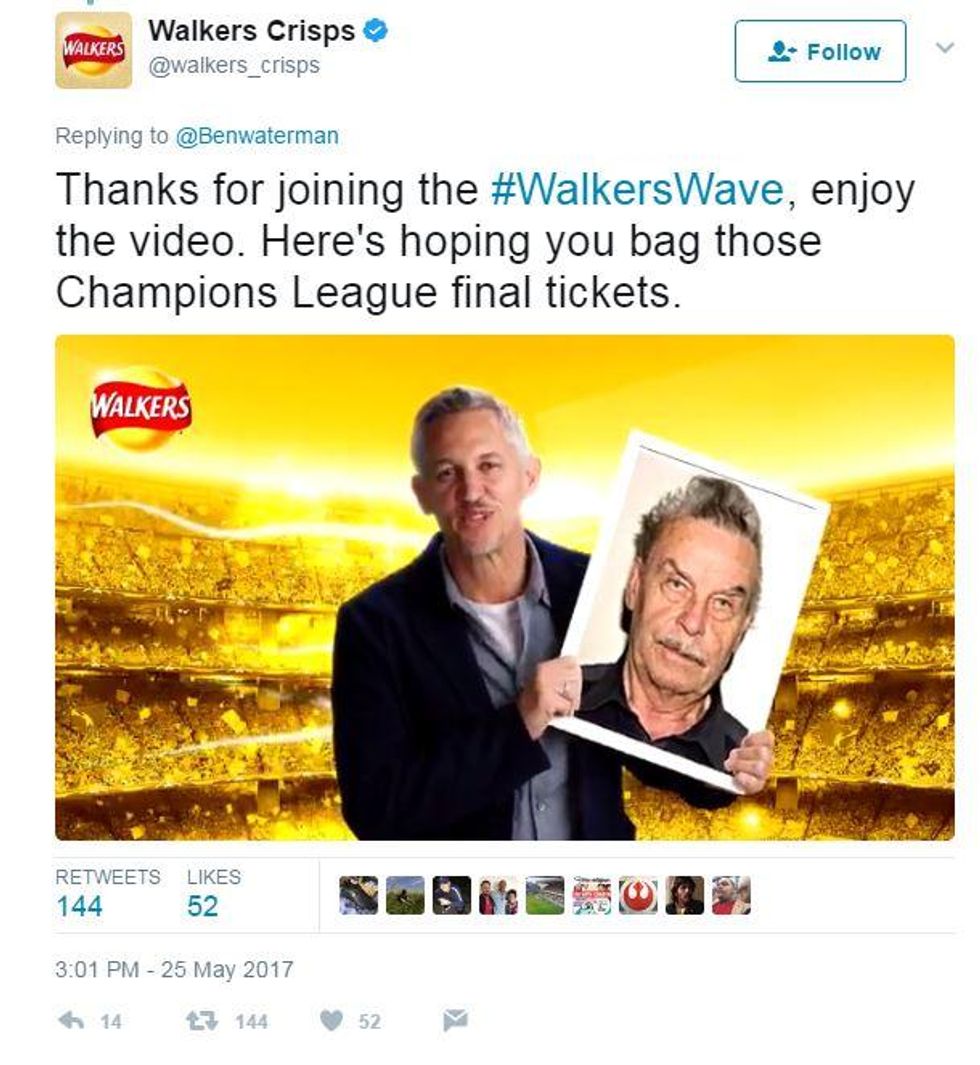Click the last liker avatar thumbnail
The height and width of the screenshot is (1065, 980).
(731, 895)
